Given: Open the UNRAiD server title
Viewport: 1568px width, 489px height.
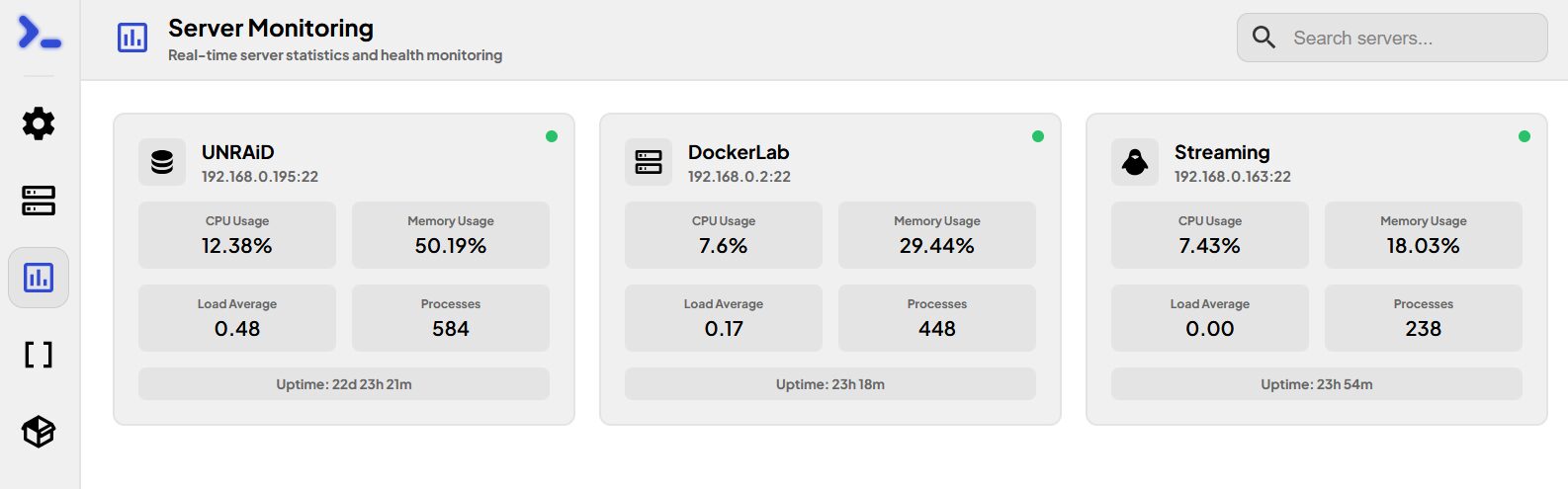Looking at the screenshot, I should [238, 152].
